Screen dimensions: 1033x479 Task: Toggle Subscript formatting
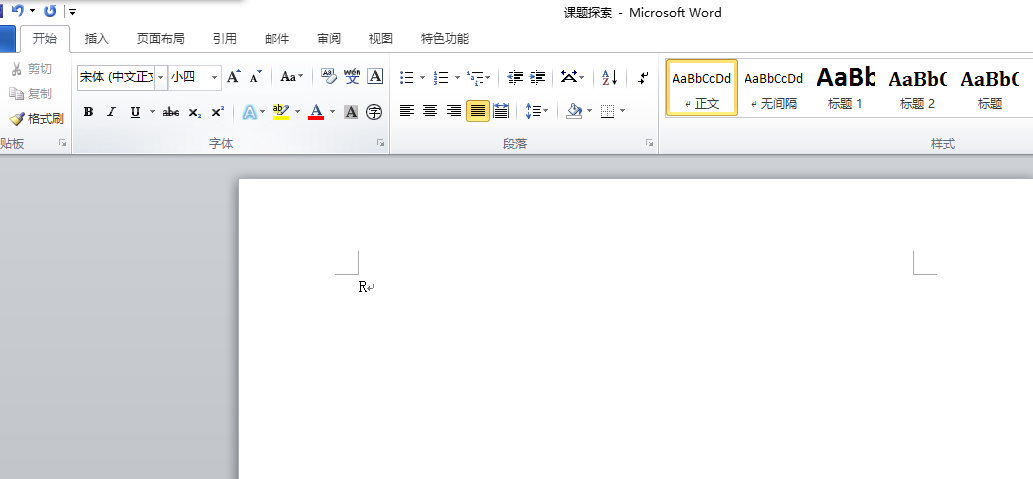[x=194, y=112]
